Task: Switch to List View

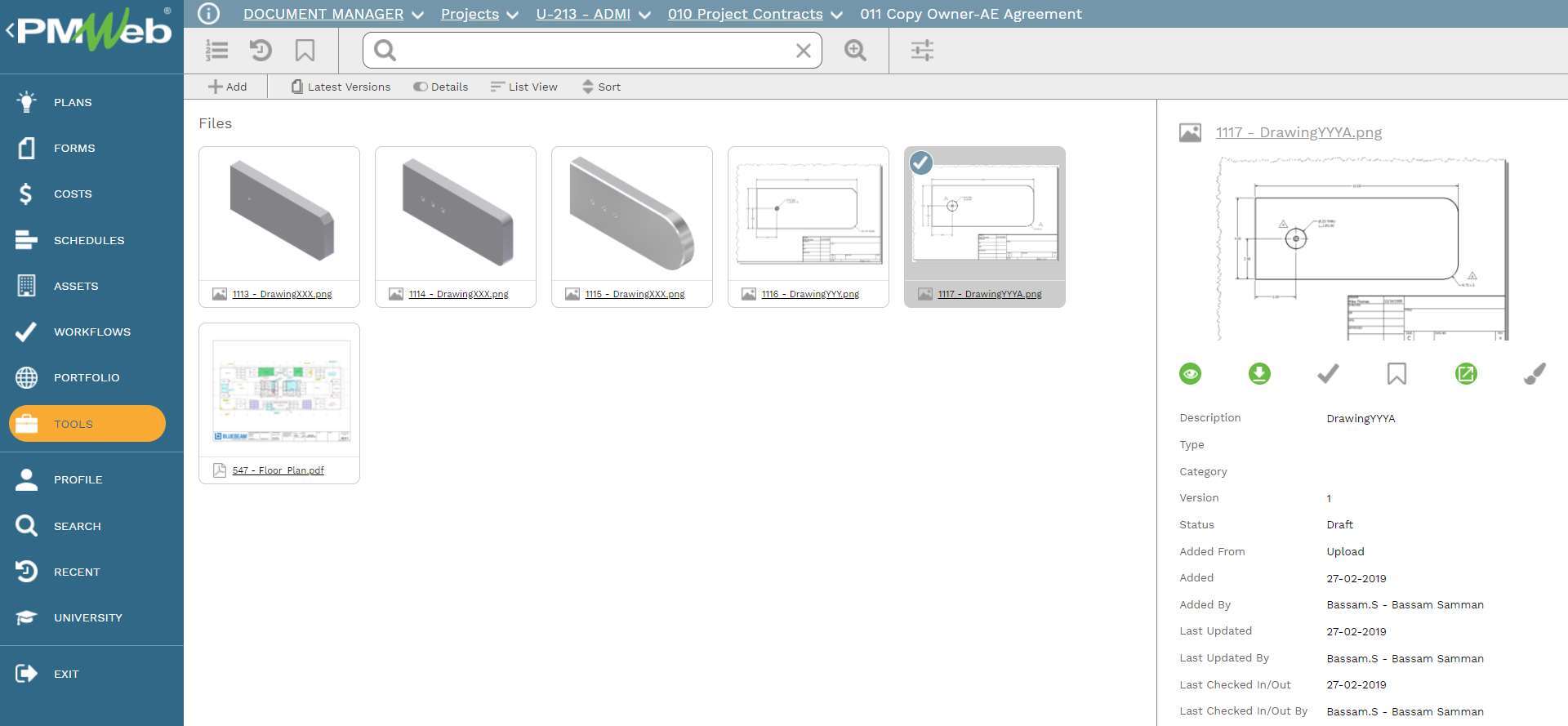Action: coord(523,87)
